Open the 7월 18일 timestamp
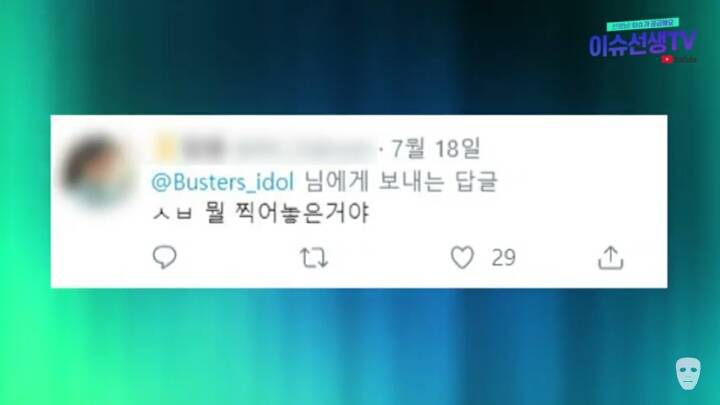Image resolution: width=720 pixels, height=405 pixels. 436,148
